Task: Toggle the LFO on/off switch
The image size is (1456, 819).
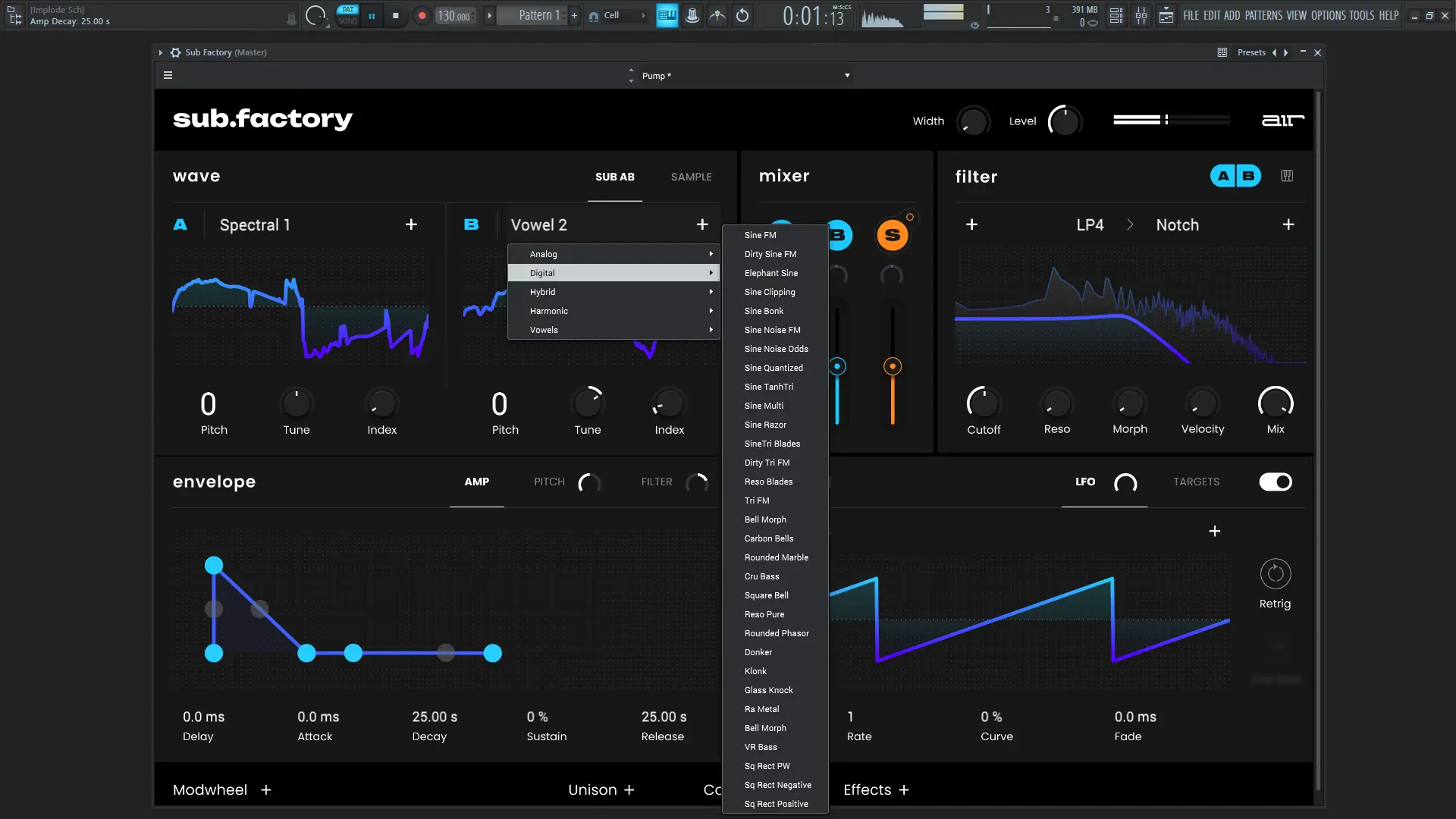Action: (1275, 482)
